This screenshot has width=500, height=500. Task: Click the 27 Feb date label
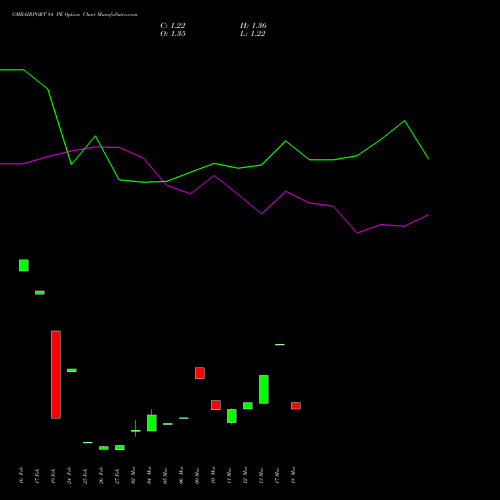click(117, 475)
